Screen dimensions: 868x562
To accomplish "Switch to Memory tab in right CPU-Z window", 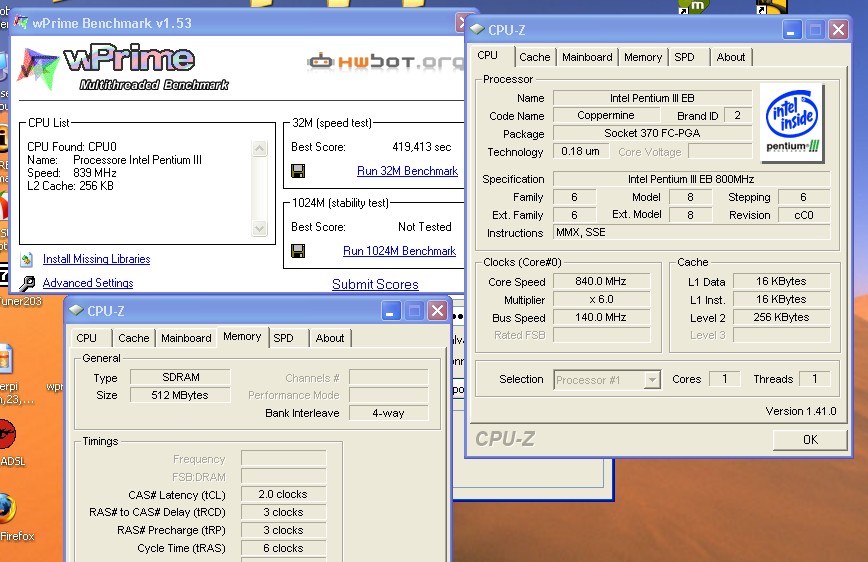I will tap(643, 57).
